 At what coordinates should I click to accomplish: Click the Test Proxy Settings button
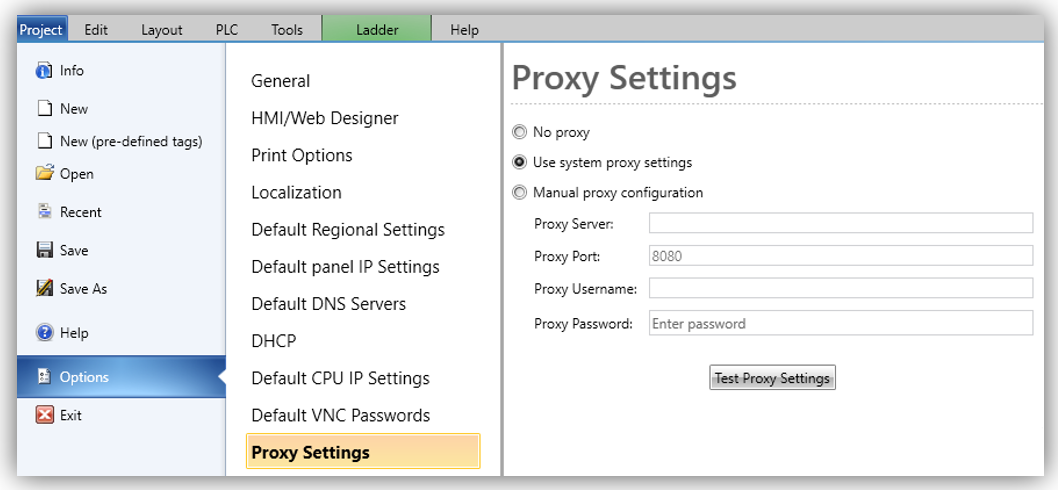pyautogui.click(x=773, y=378)
